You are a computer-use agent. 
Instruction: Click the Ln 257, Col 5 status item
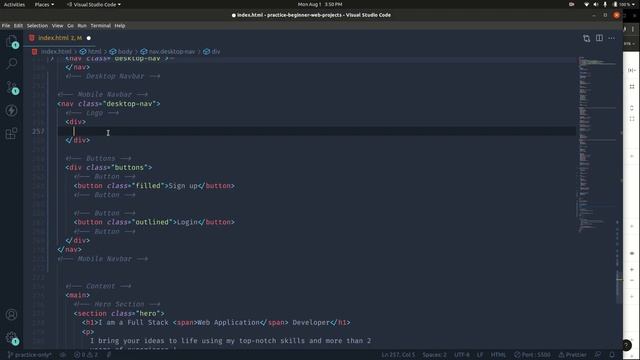tap(398, 355)
